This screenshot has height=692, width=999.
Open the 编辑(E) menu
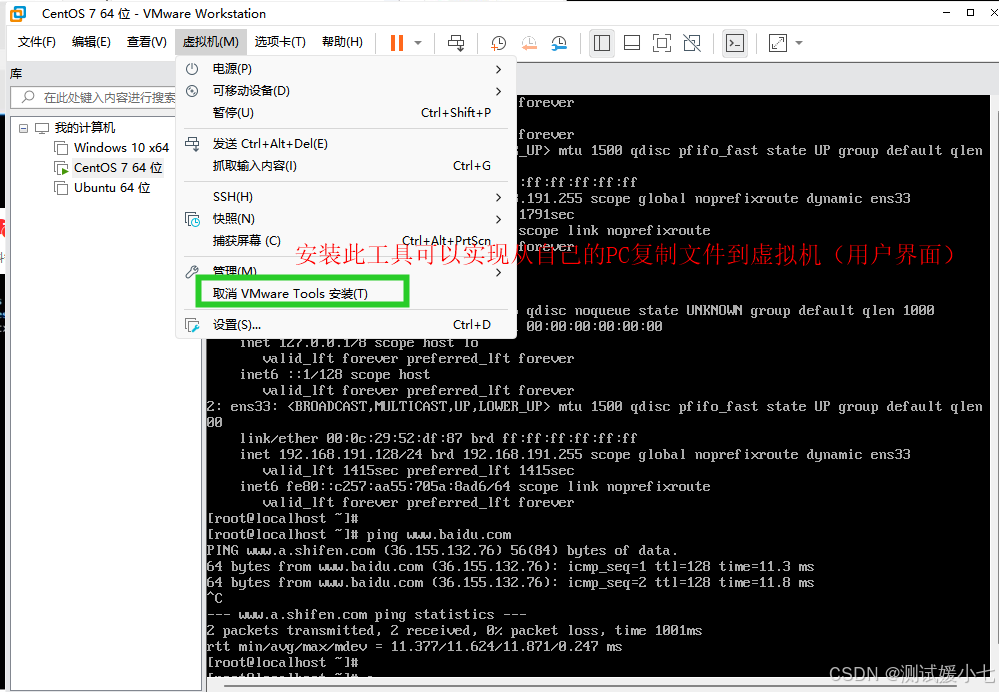tap(91, 42)
